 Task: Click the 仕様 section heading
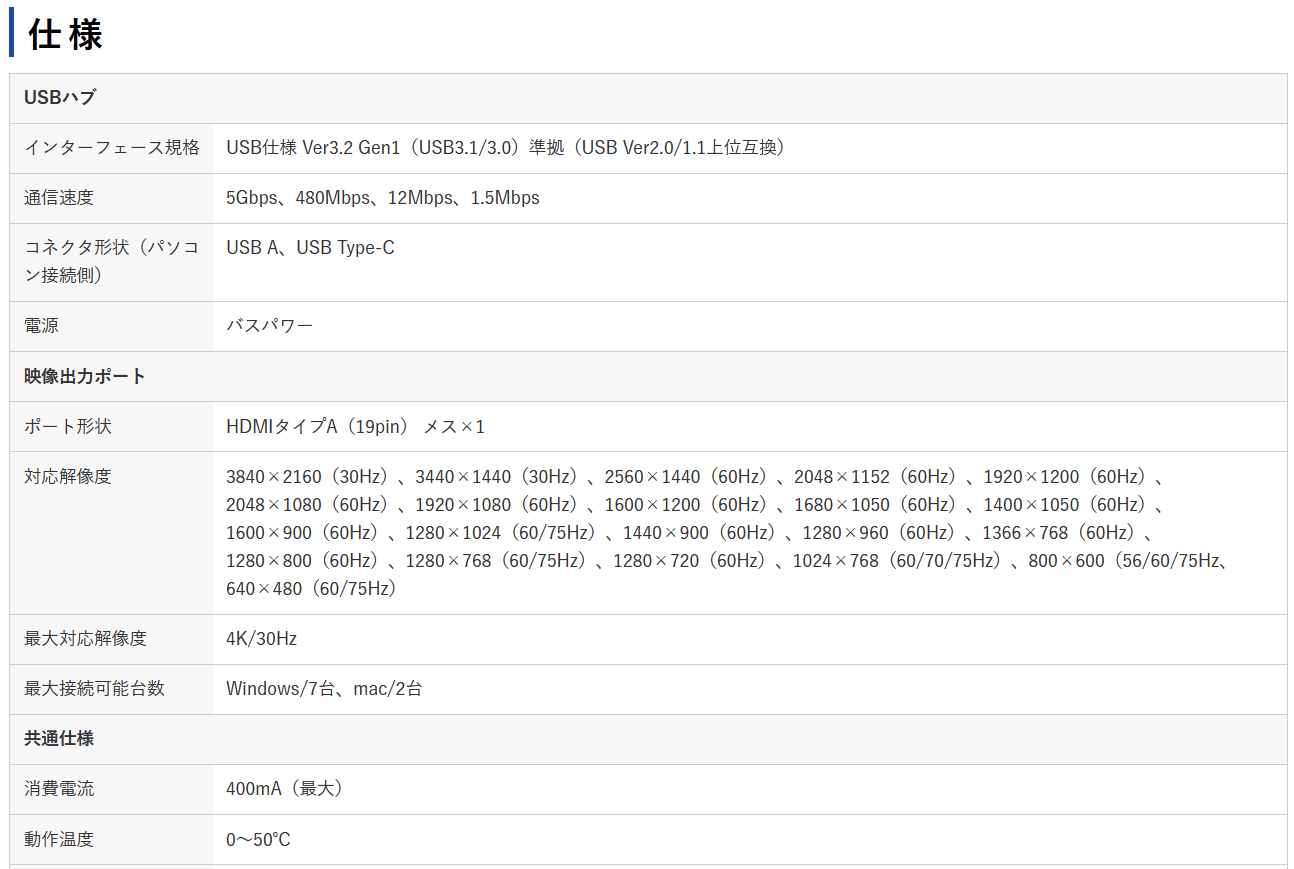tap(66, 34)
